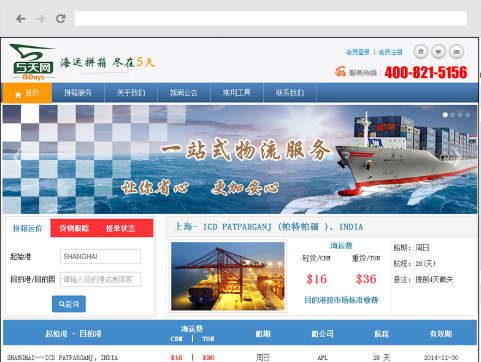
Task: Open the 拼箱服务 menu item
Action: [x=78, y=93]
